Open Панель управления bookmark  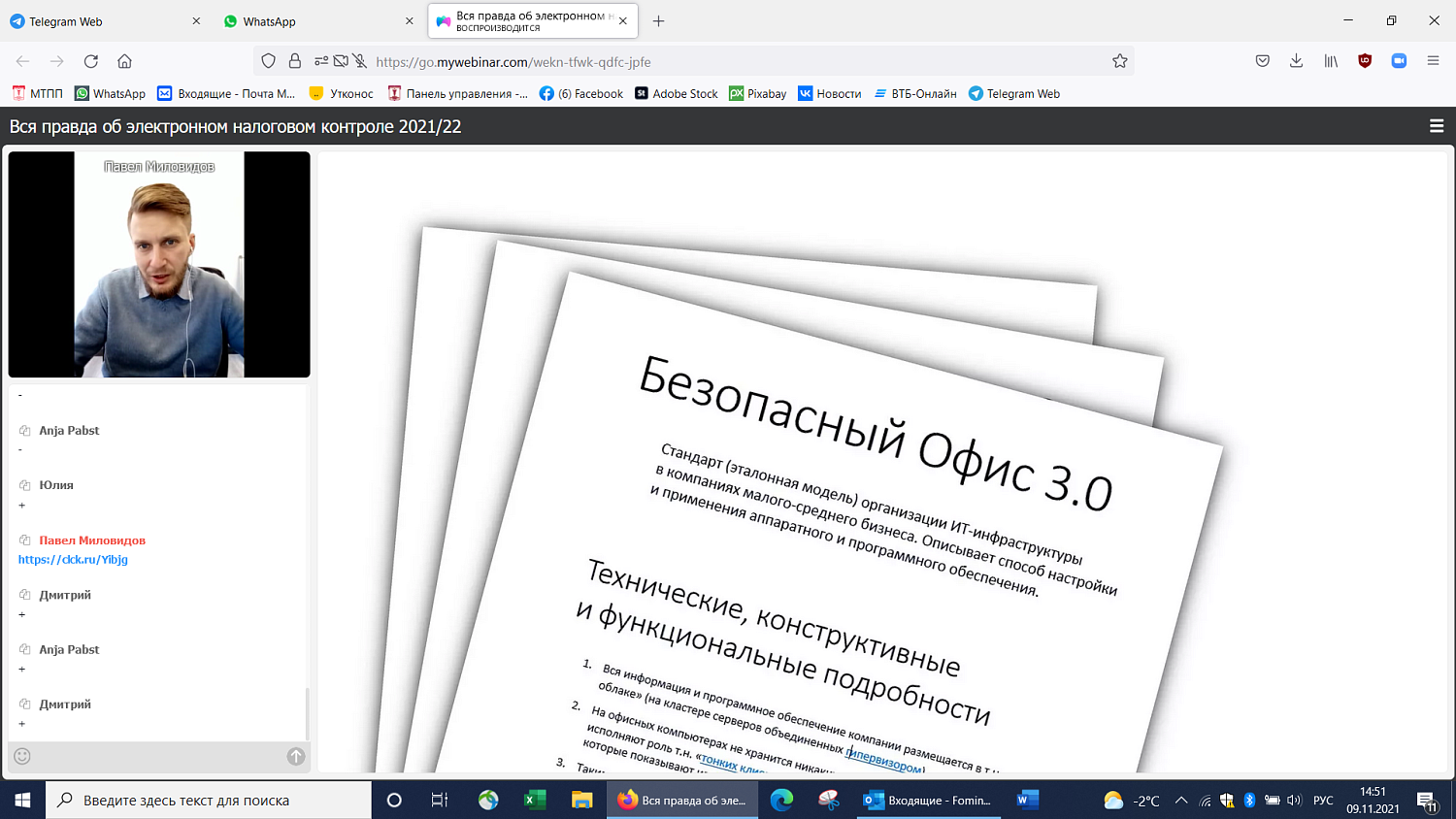coord(458,94)
